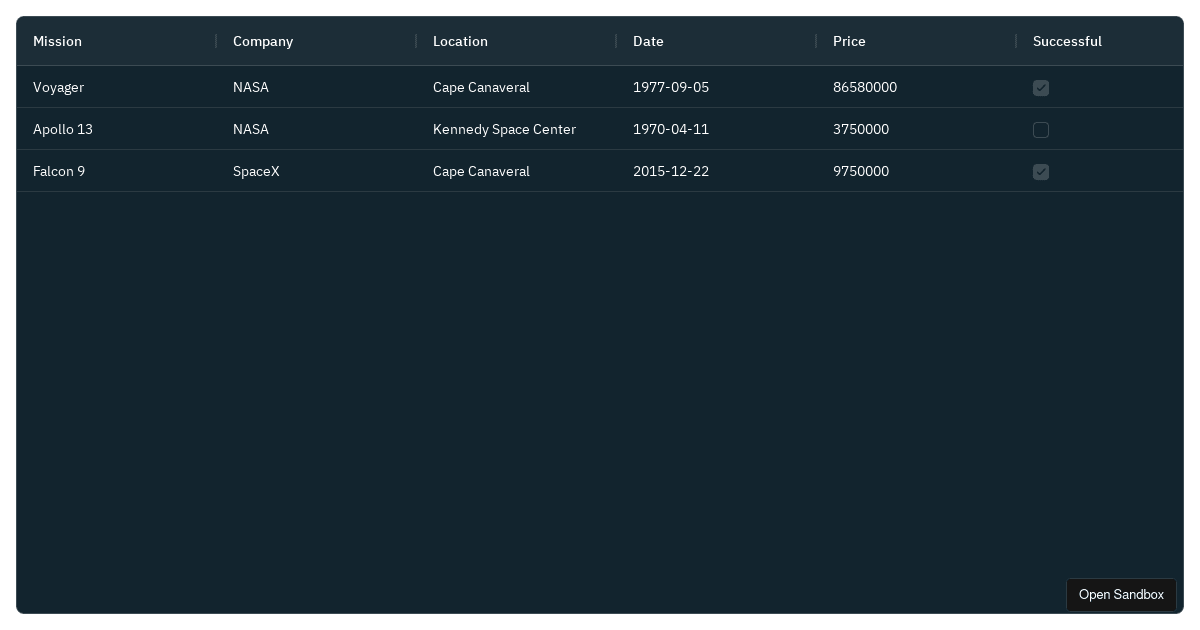Select the Apollo 13 mission row
1200x630 pixels.
[63, 129]
